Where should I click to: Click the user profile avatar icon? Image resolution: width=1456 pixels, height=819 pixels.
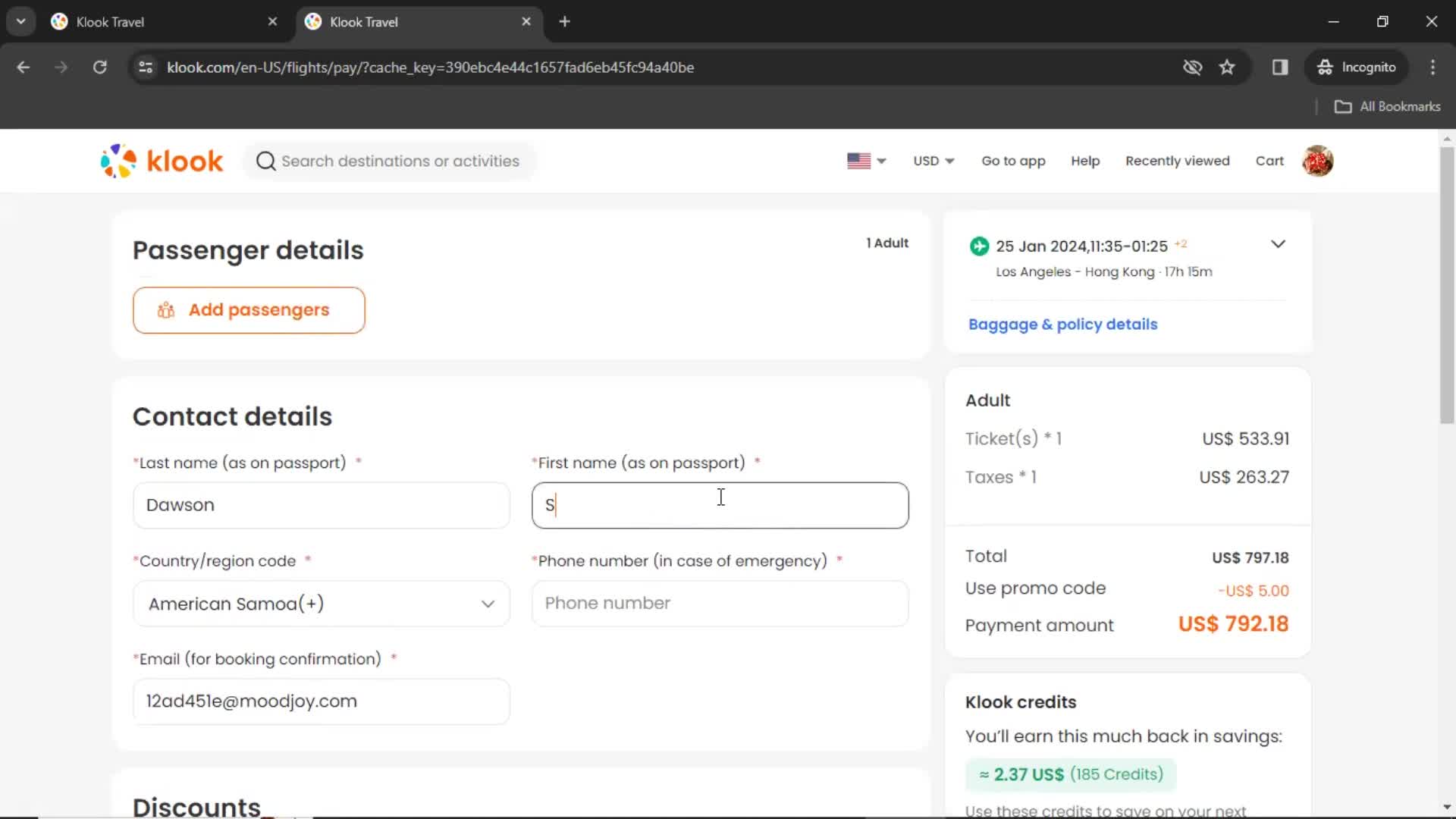[x=1320, y=160]
